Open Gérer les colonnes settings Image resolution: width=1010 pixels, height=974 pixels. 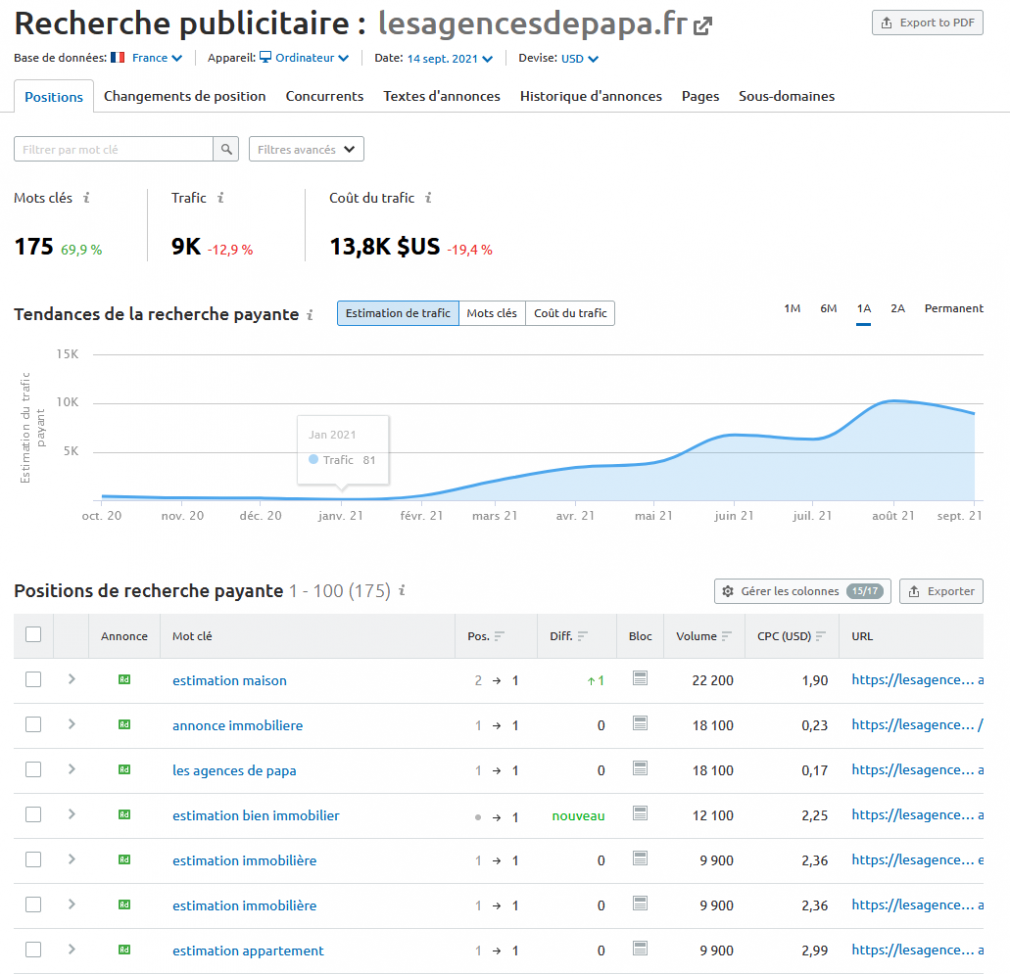click(x=802, y=591)
